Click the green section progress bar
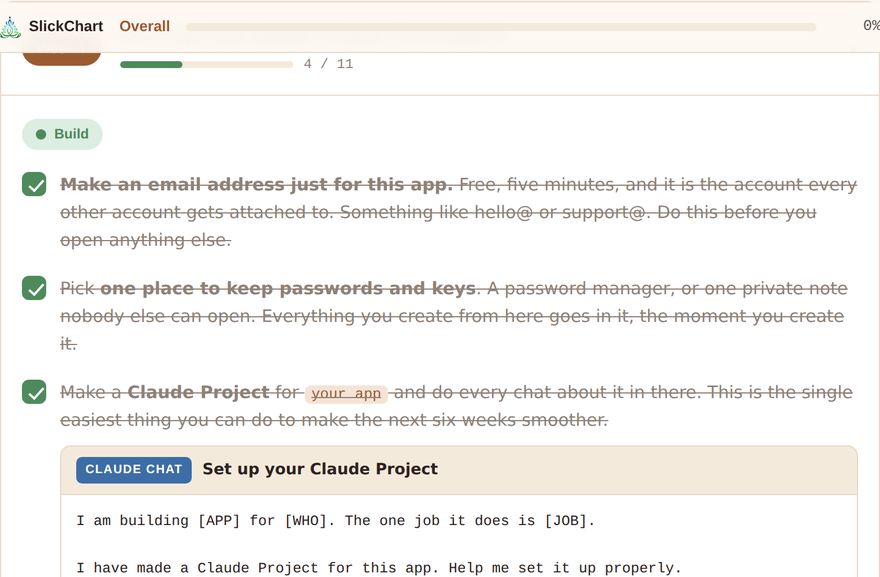This screenshot has width=880, height=577. [207, 65]
